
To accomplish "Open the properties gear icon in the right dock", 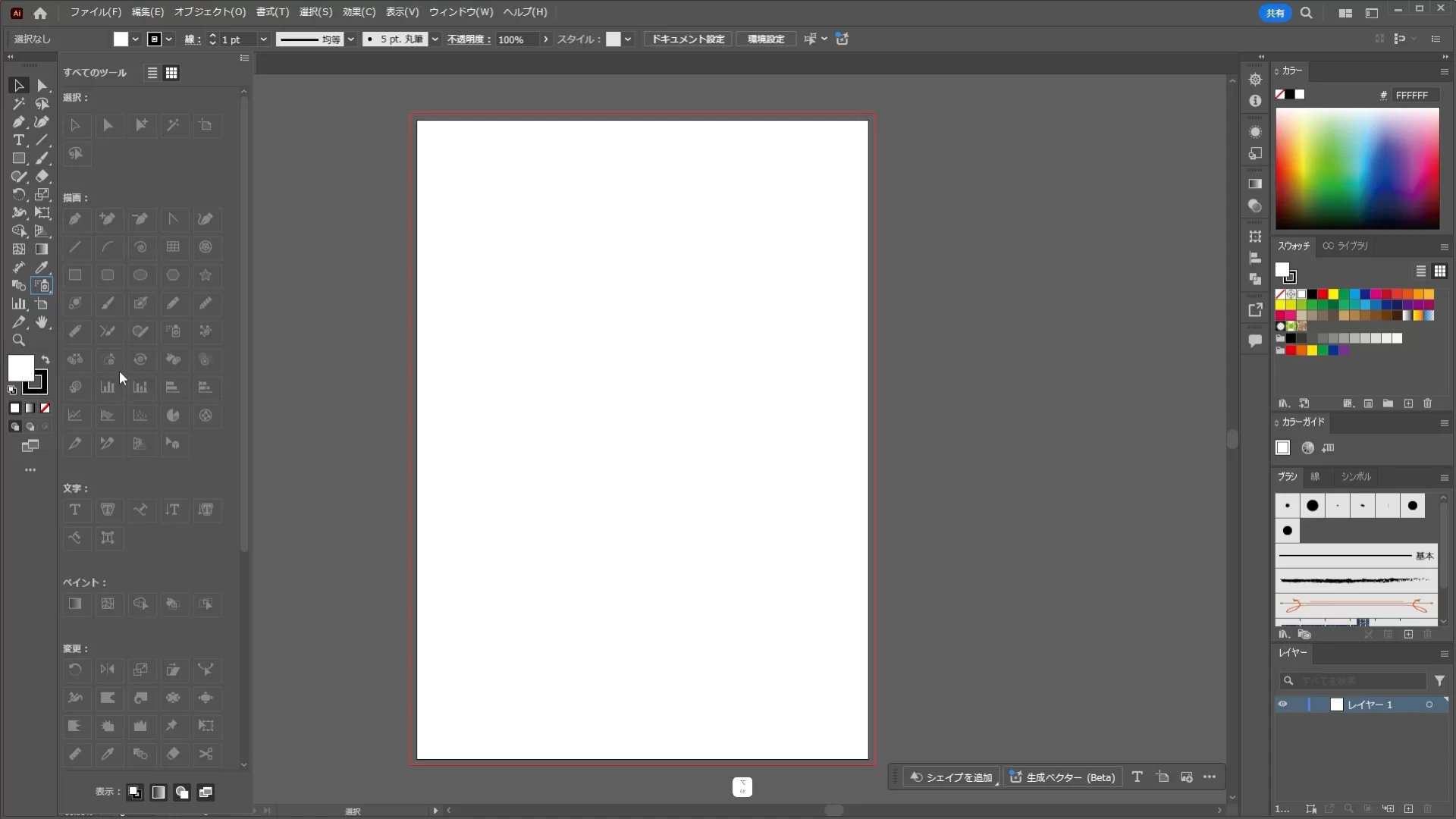I will tap(1256, 80).
